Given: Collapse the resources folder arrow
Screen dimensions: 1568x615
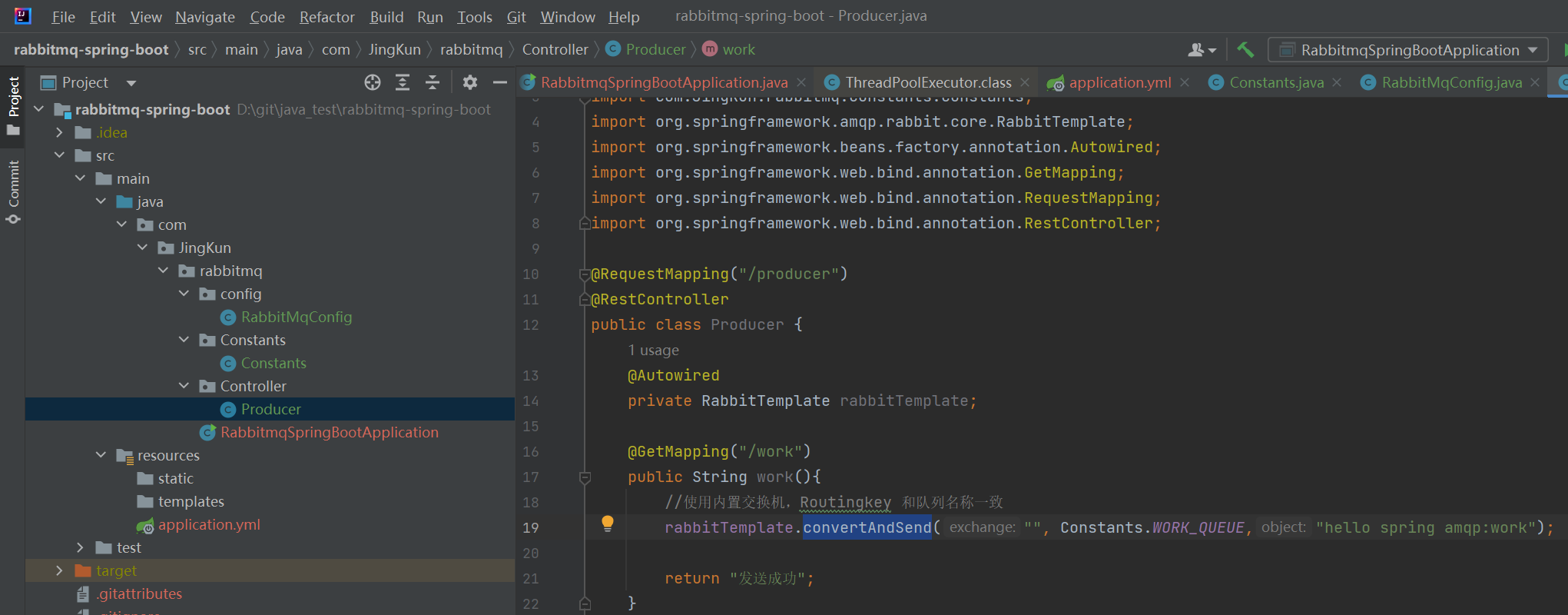Looking at the screenshot, I should pyautogui.click(x=101, y=455).
